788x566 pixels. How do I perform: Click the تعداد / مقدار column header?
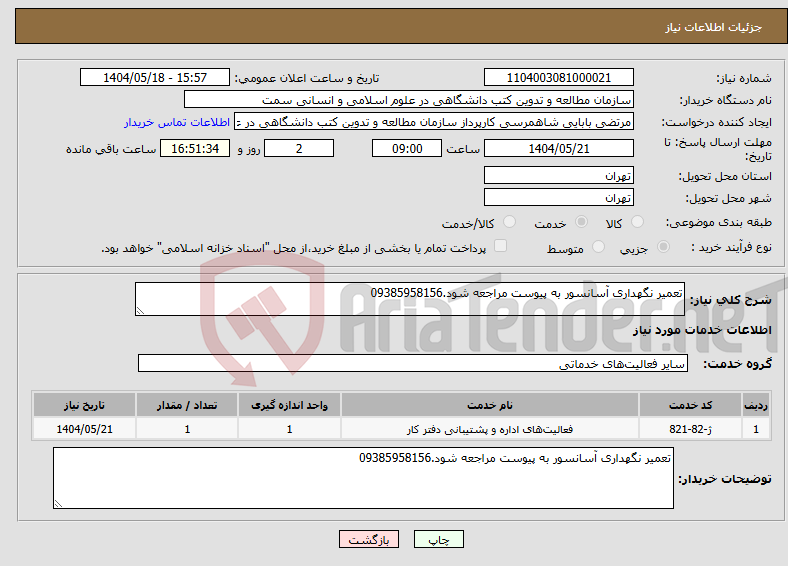coord(187,405)
